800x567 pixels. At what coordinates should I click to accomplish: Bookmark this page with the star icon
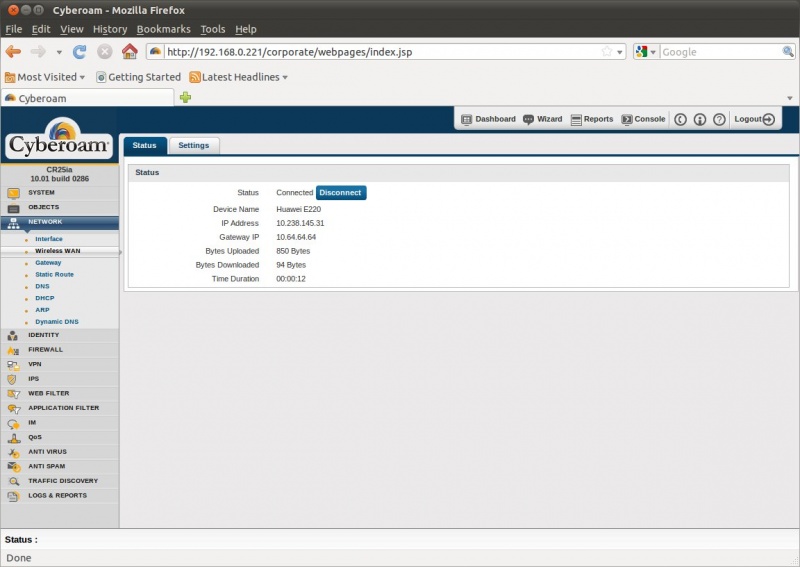tap(606, 52)
